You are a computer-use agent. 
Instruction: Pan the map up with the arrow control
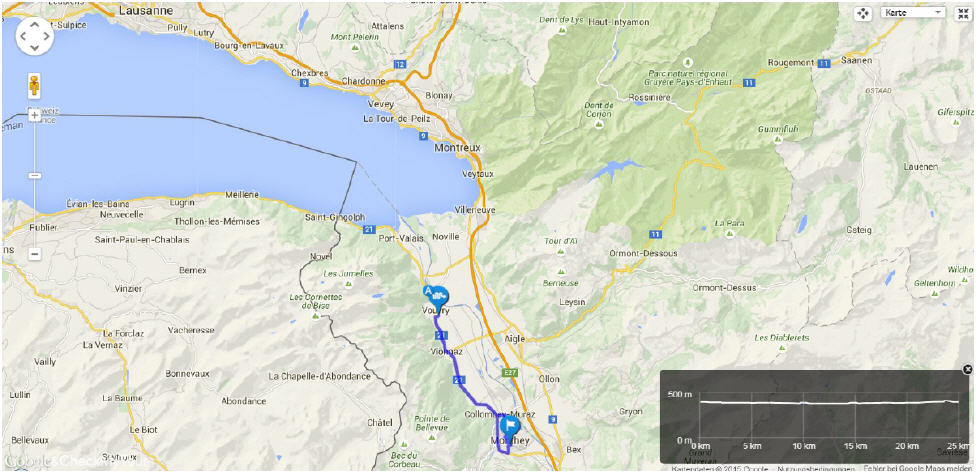click(35, 25)
